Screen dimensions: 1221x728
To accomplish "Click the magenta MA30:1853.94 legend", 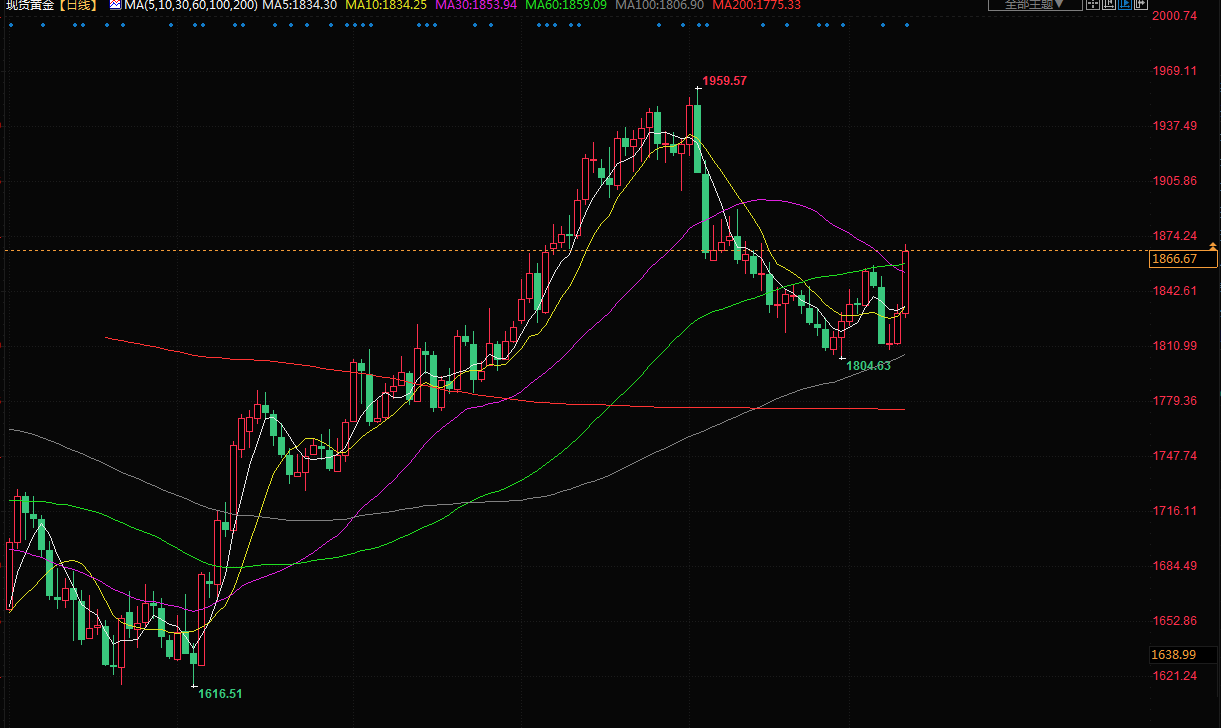I will 476,5.
